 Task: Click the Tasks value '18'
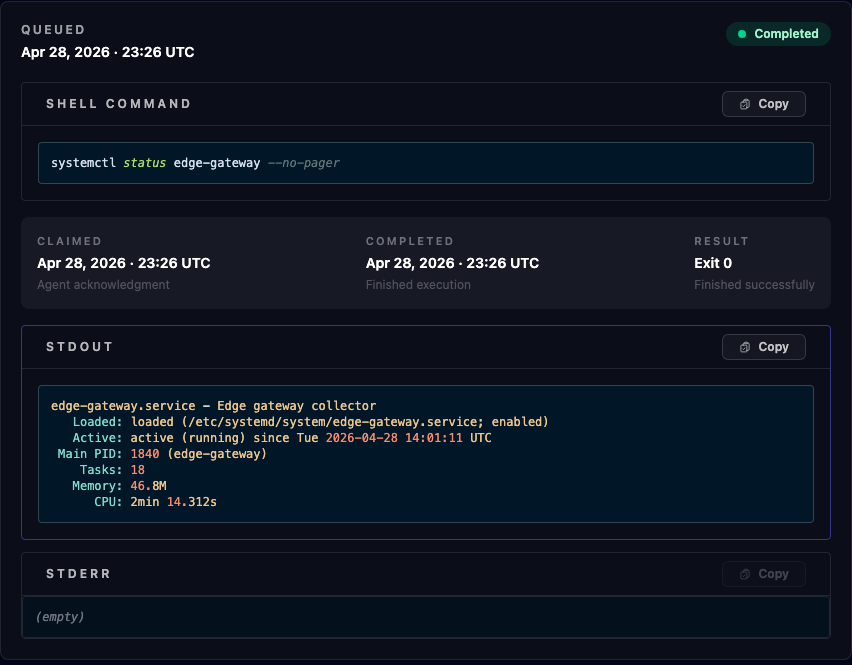(x=137, y=470)
